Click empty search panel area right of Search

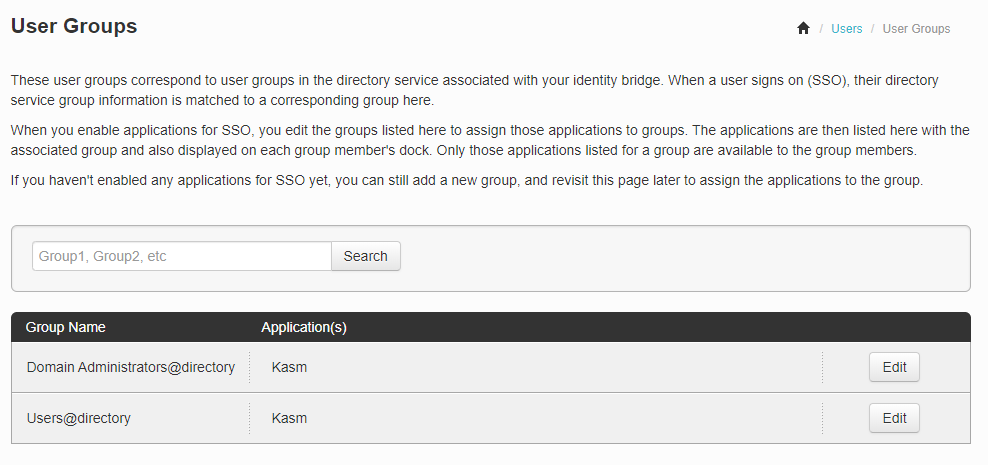point(680,257)
